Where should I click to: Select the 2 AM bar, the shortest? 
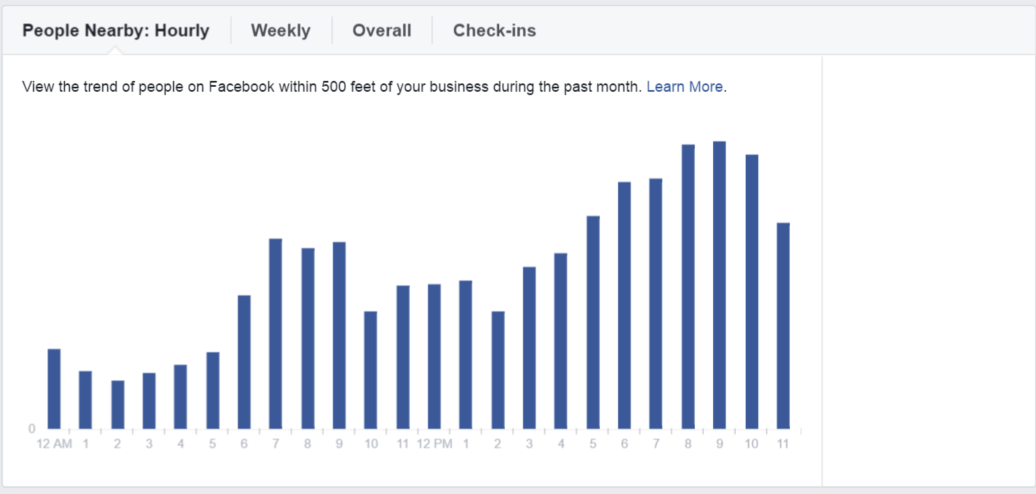pos(117,404)
